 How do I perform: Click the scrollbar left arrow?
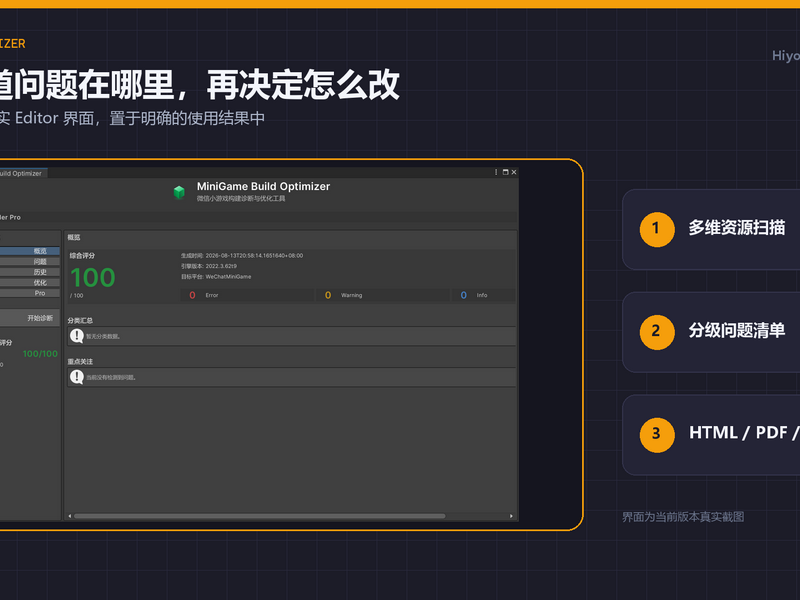click(70, 516)
